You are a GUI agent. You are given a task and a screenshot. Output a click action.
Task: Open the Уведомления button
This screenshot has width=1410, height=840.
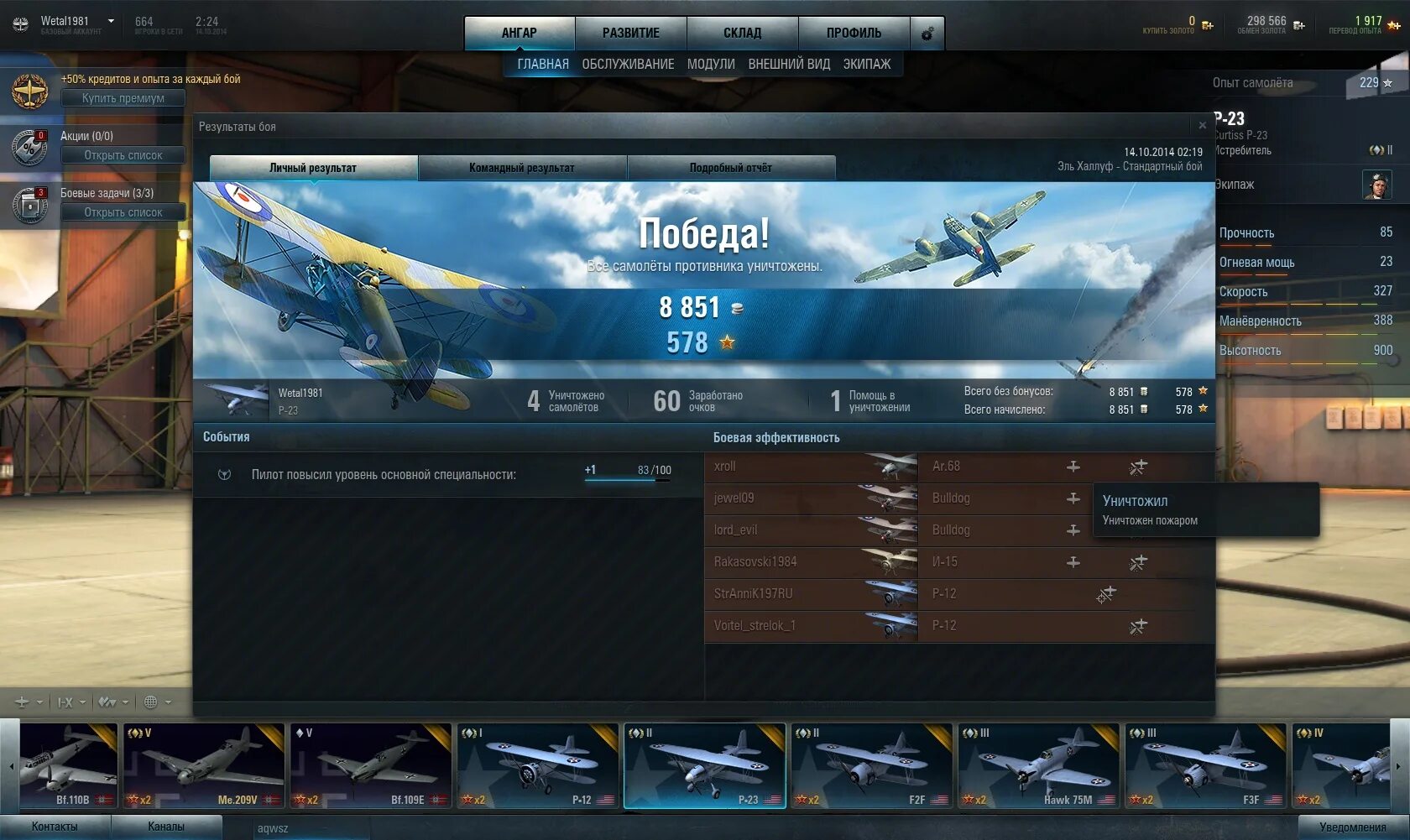[1353, 827]
